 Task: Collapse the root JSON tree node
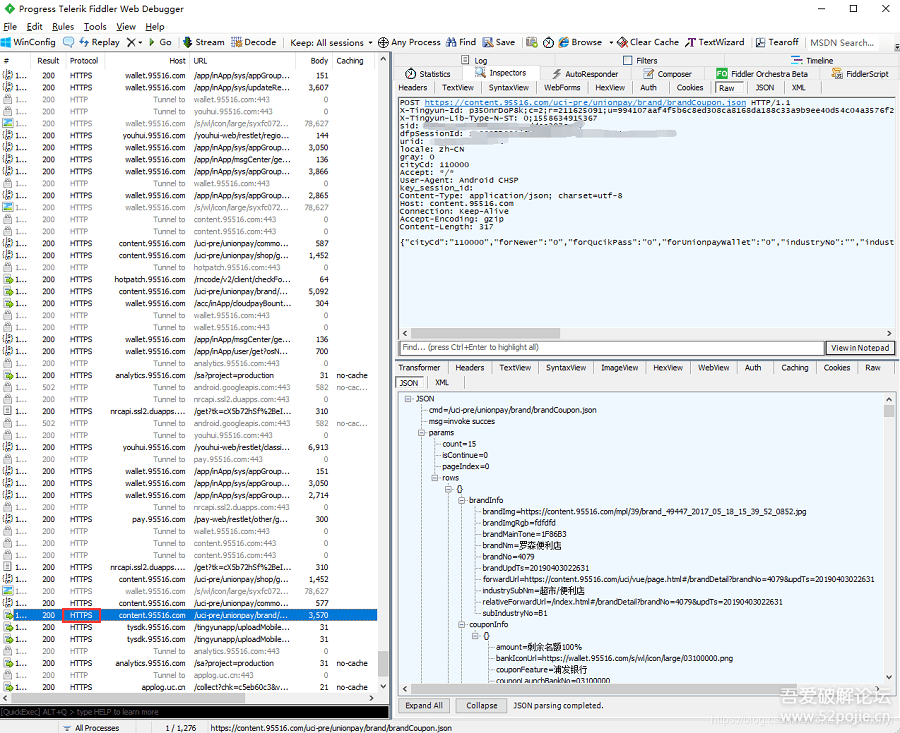click(x=408, y=399)
